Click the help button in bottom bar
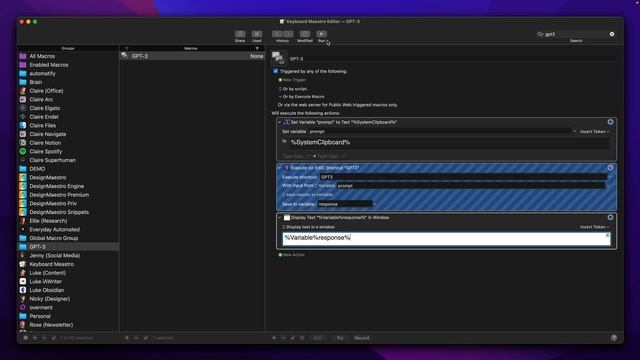This screenshot has width=640, height=360. point(613,338)
